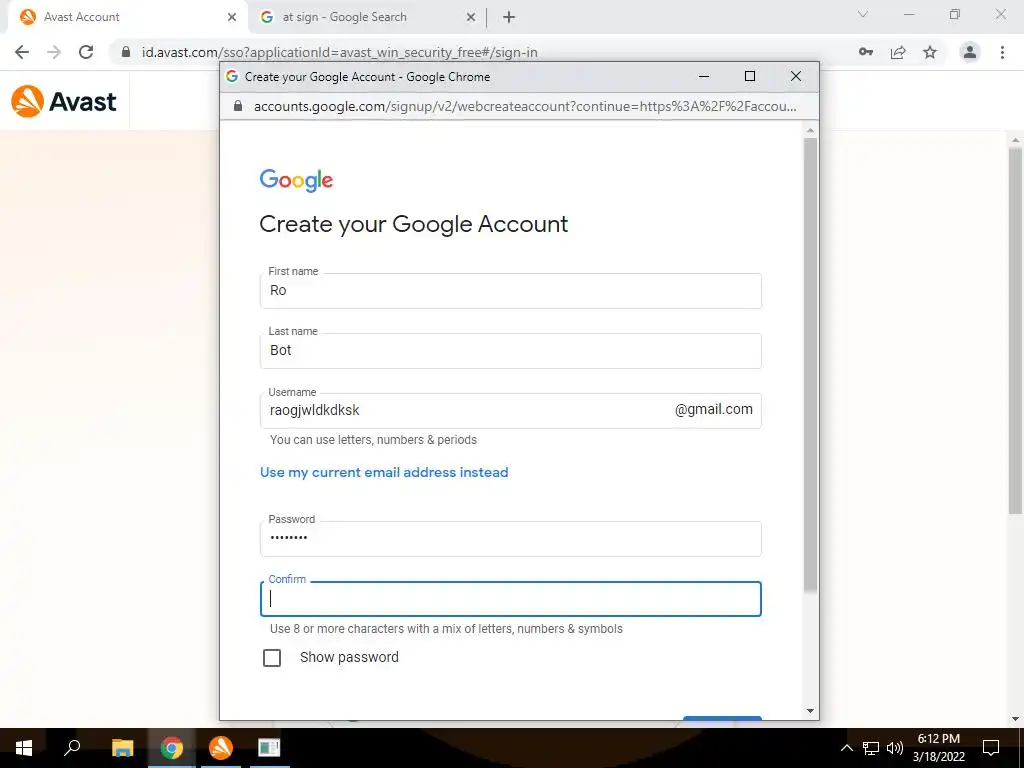The height and width of the screenshot is (768, 1024).
Task: Click the browser Back arrow
Action: 22,52
